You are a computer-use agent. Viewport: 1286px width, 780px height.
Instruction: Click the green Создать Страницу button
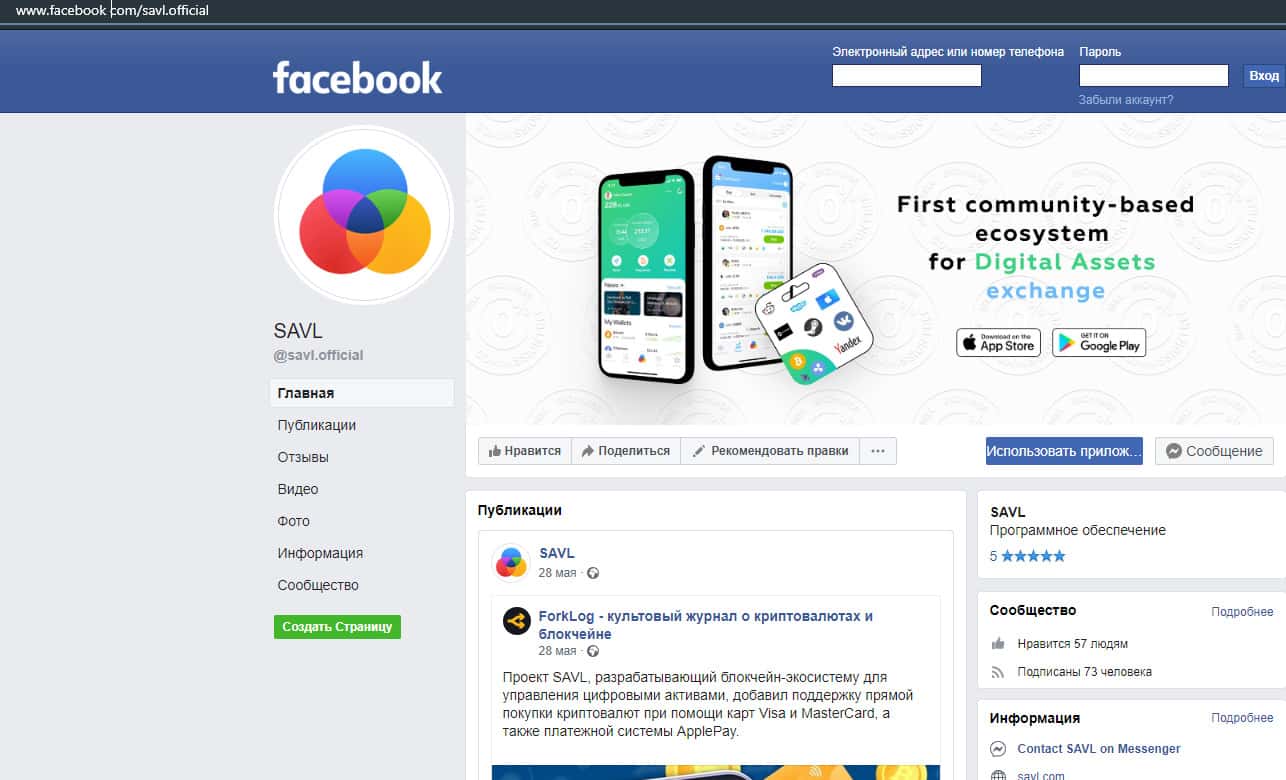[337, 627]
